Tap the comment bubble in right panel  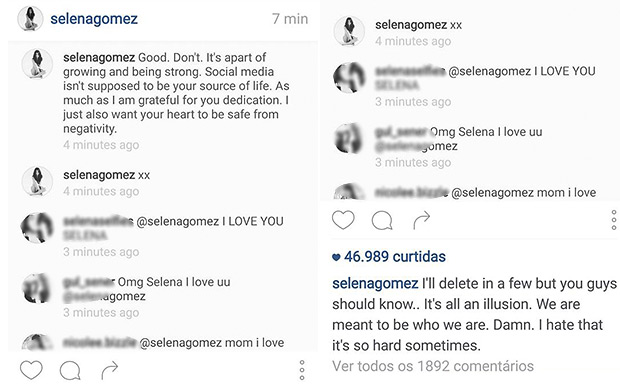(382, 221)
